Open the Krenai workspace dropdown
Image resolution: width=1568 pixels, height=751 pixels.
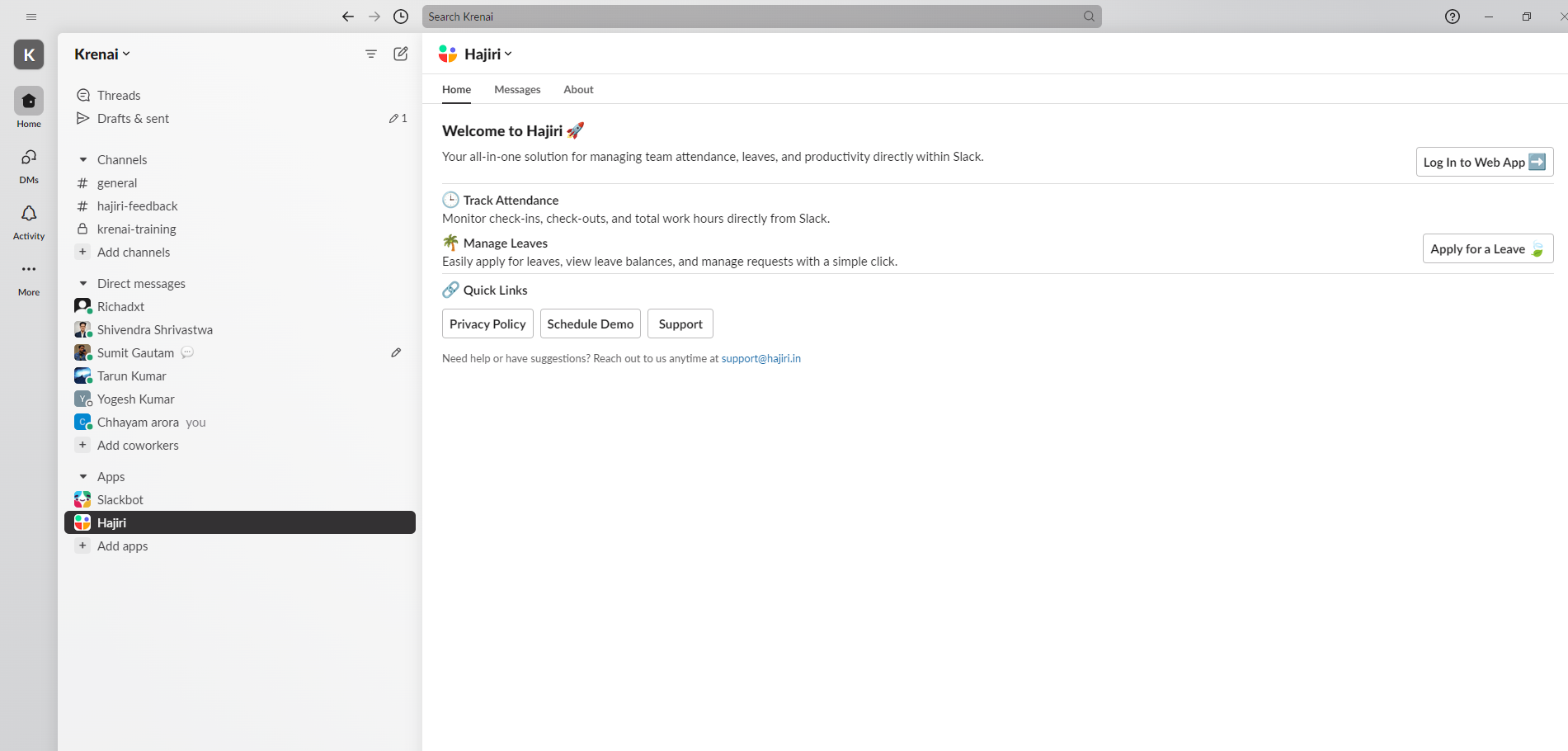click(x=102, y=54)
